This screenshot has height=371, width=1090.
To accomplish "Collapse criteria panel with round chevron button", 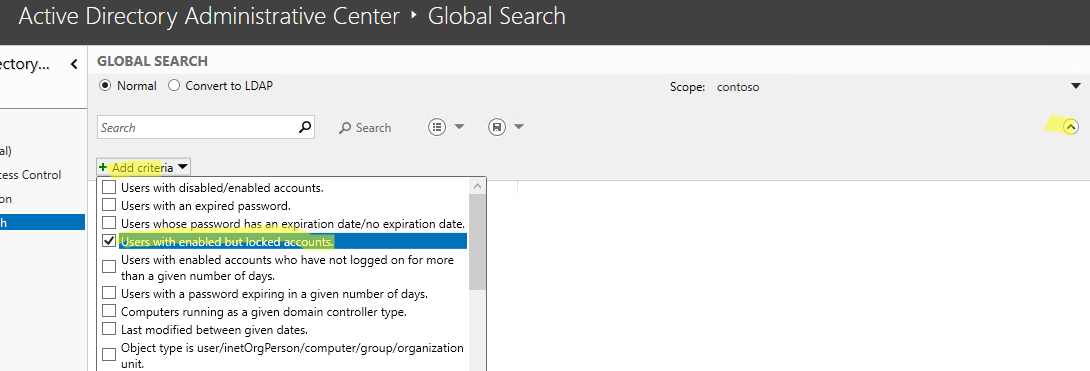I will (1071, 127).
